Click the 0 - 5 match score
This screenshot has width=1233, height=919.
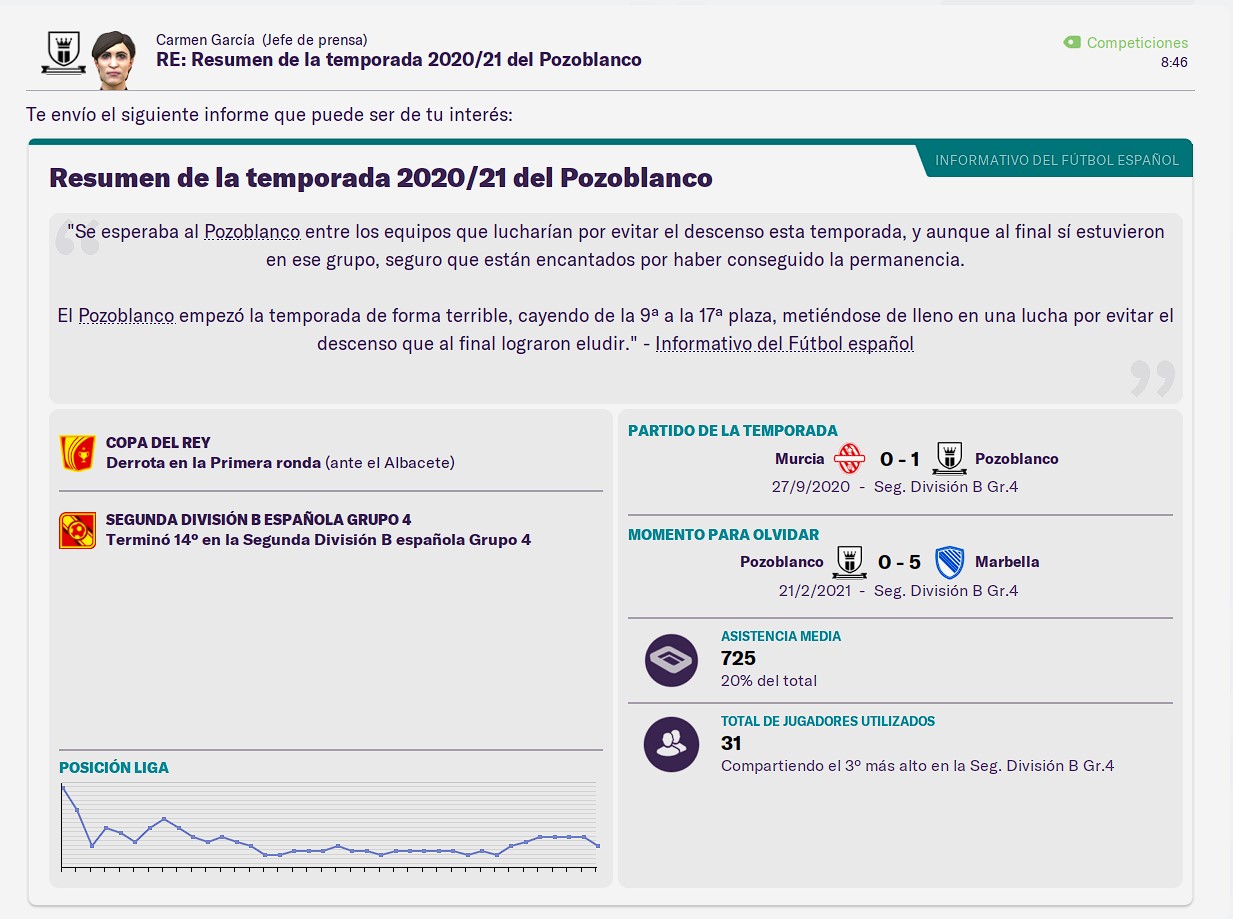click(899, 563)
